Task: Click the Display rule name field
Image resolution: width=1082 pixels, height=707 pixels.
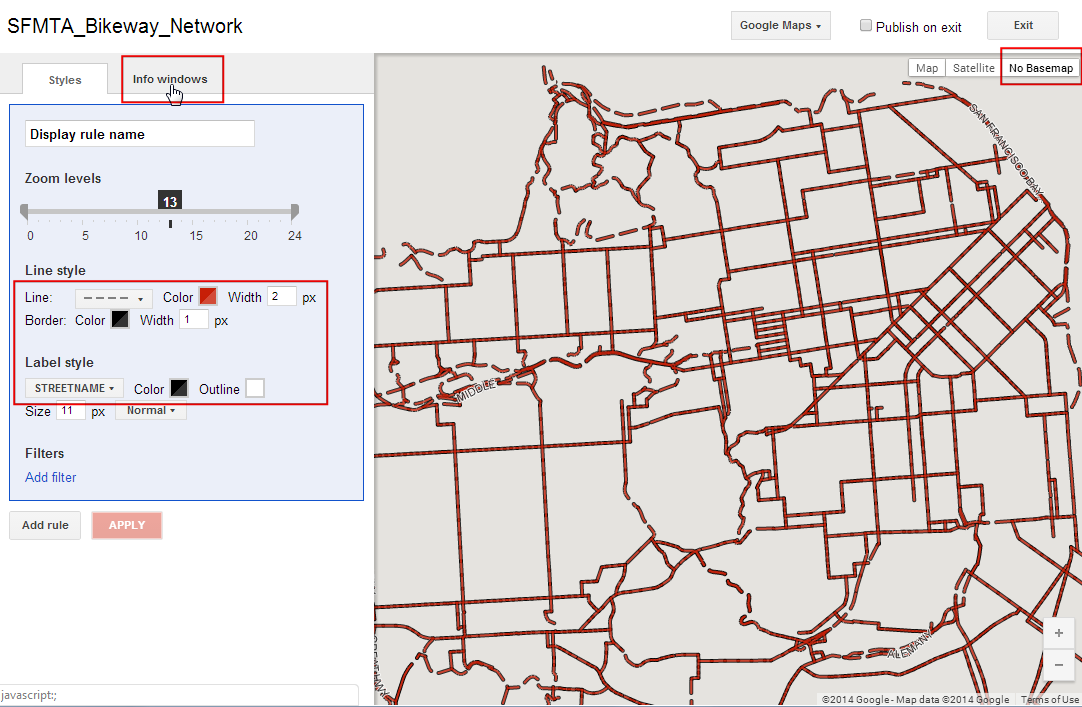Action: coord(139,134)
